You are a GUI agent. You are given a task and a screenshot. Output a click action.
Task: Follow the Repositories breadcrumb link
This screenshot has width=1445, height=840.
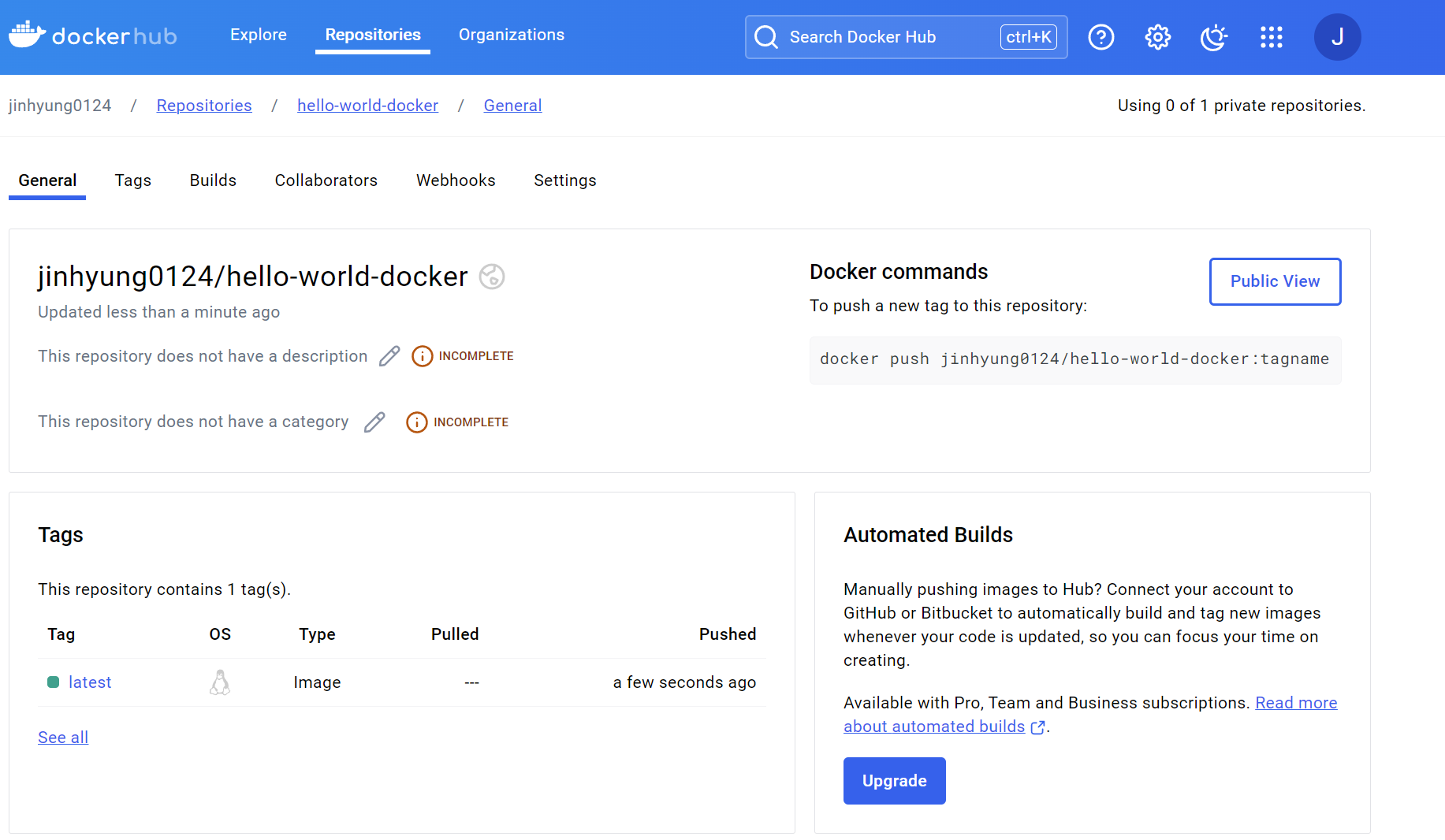coord(204,106)
